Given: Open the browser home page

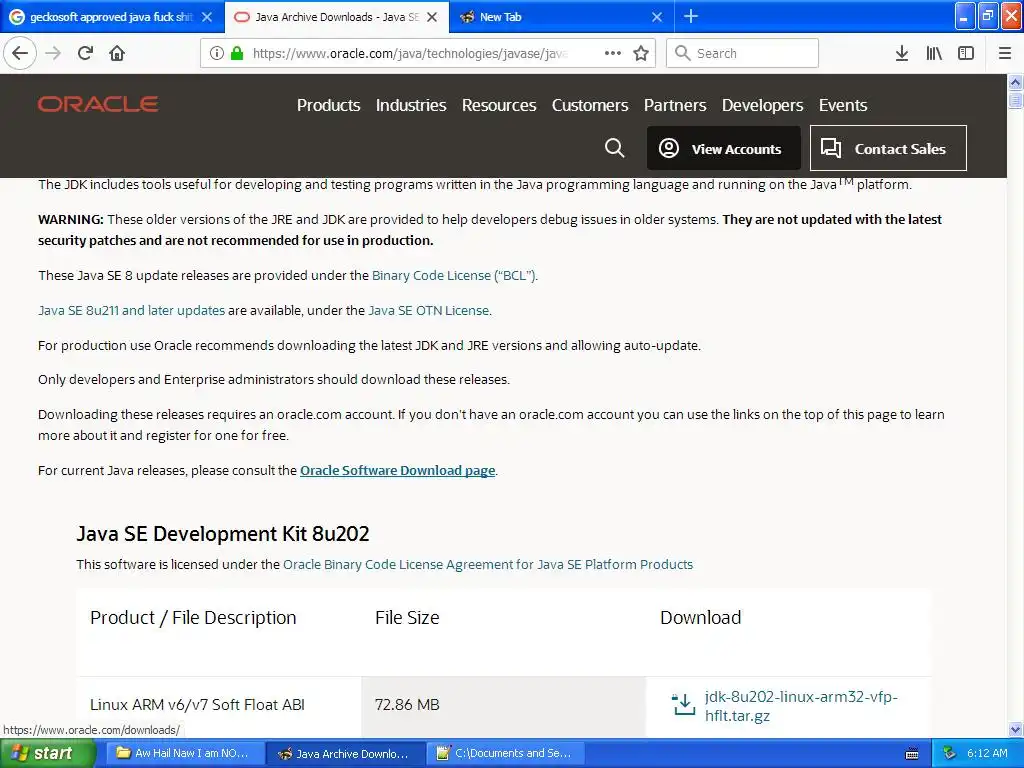Looking at the screenshot, I should 117,53.
